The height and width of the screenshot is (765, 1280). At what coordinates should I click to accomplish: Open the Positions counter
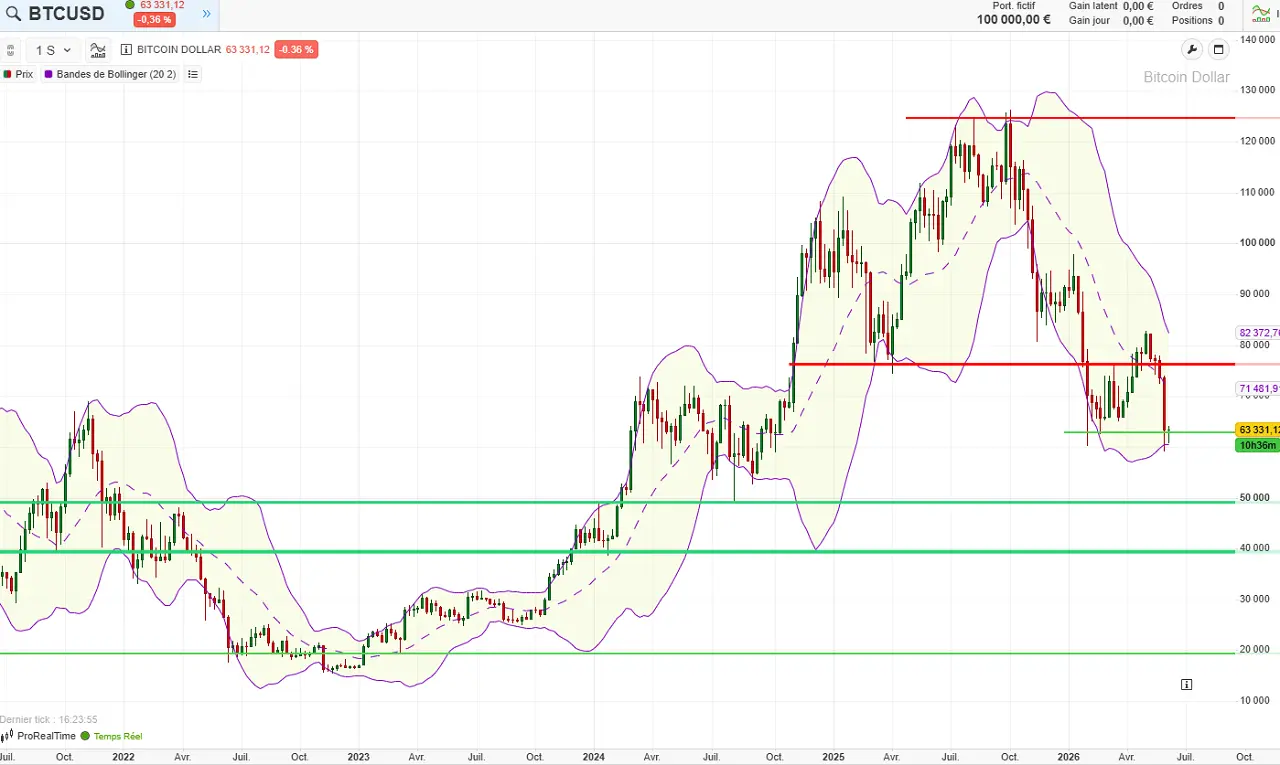pyautogui.click(x=1198, y=20)
